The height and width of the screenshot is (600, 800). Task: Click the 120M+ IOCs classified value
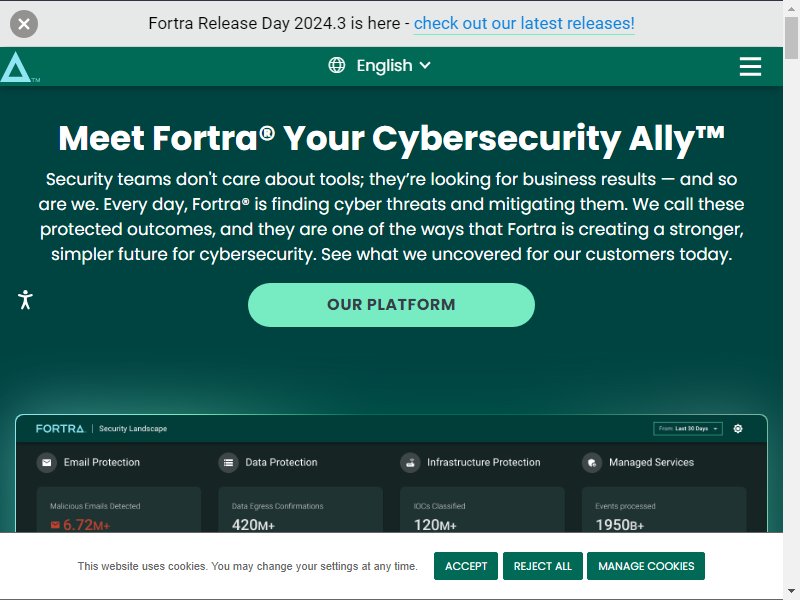[x=435, y=525]
